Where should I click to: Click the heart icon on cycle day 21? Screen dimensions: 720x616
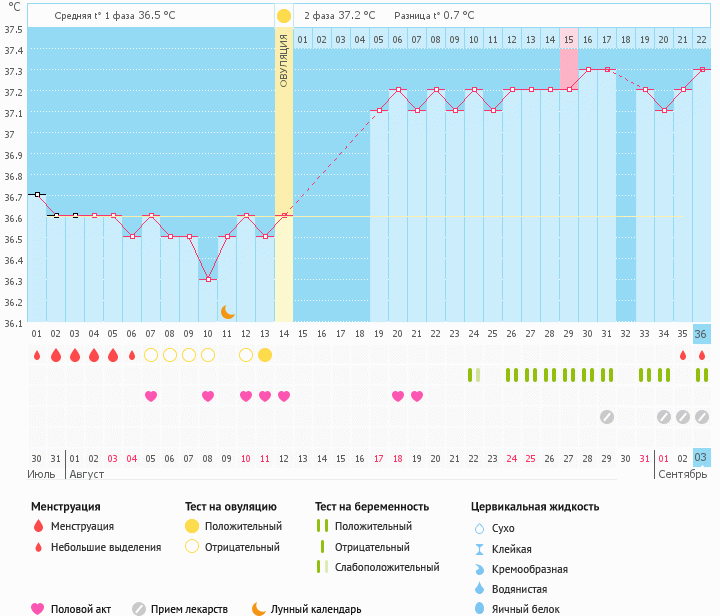click(417, 396)
